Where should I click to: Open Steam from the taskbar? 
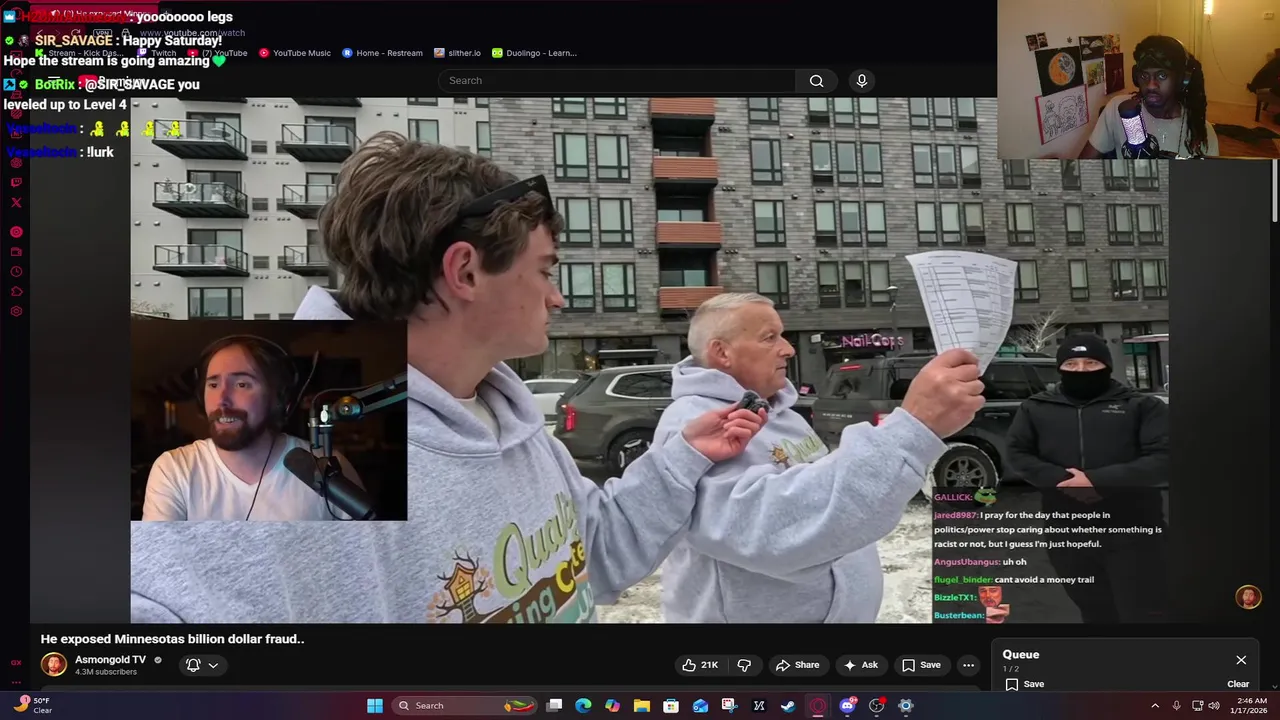click(x=788, y=706)
